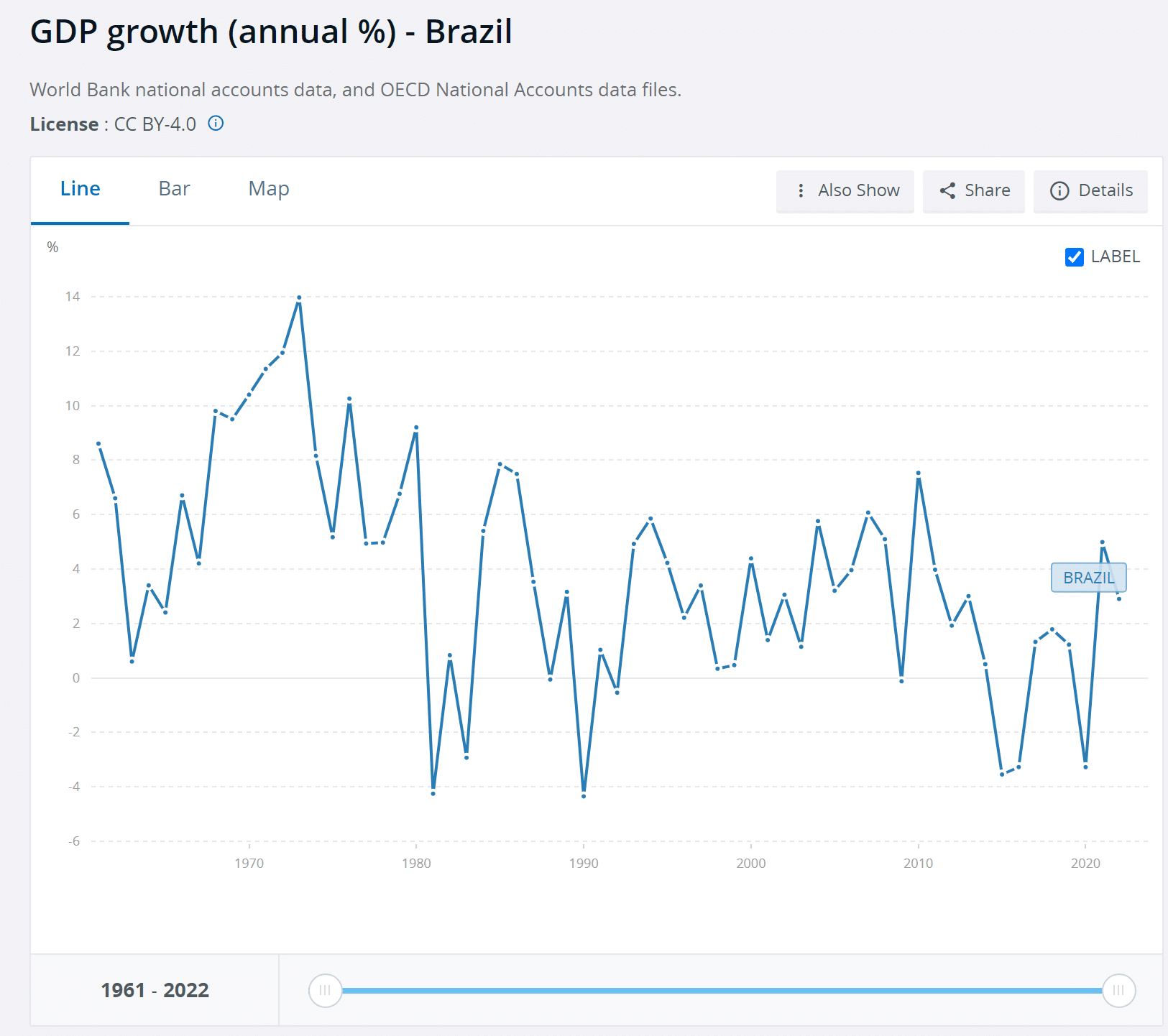Click the Details info icon

(1059, 190)
